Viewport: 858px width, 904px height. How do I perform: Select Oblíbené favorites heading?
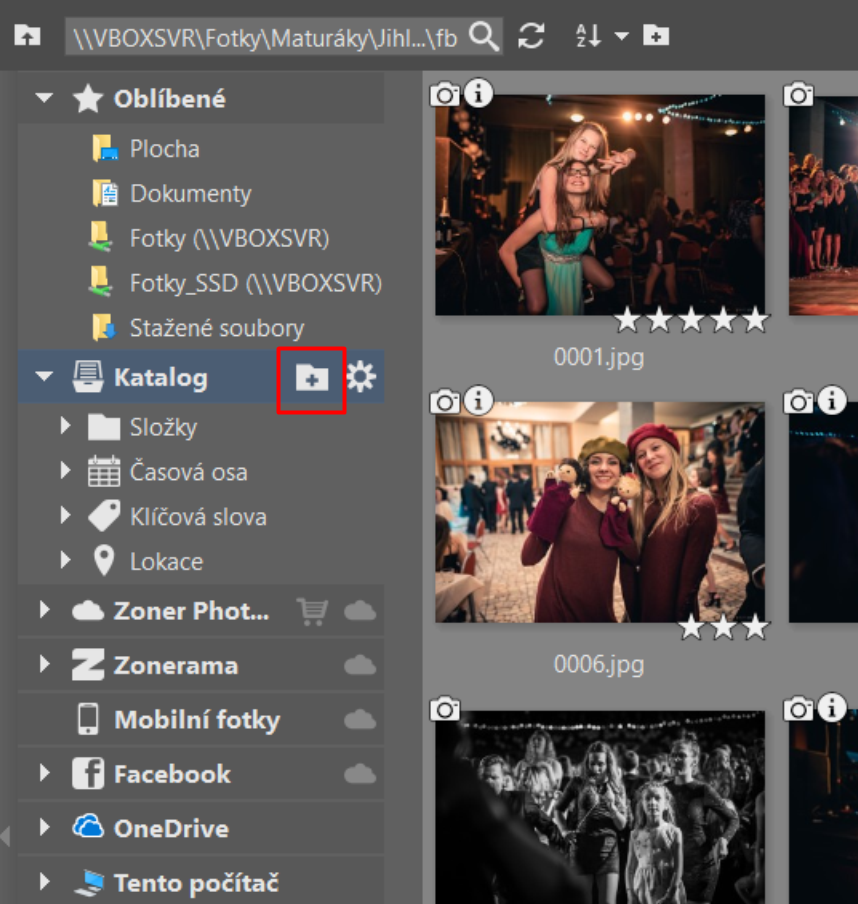[x=170, y=99]
